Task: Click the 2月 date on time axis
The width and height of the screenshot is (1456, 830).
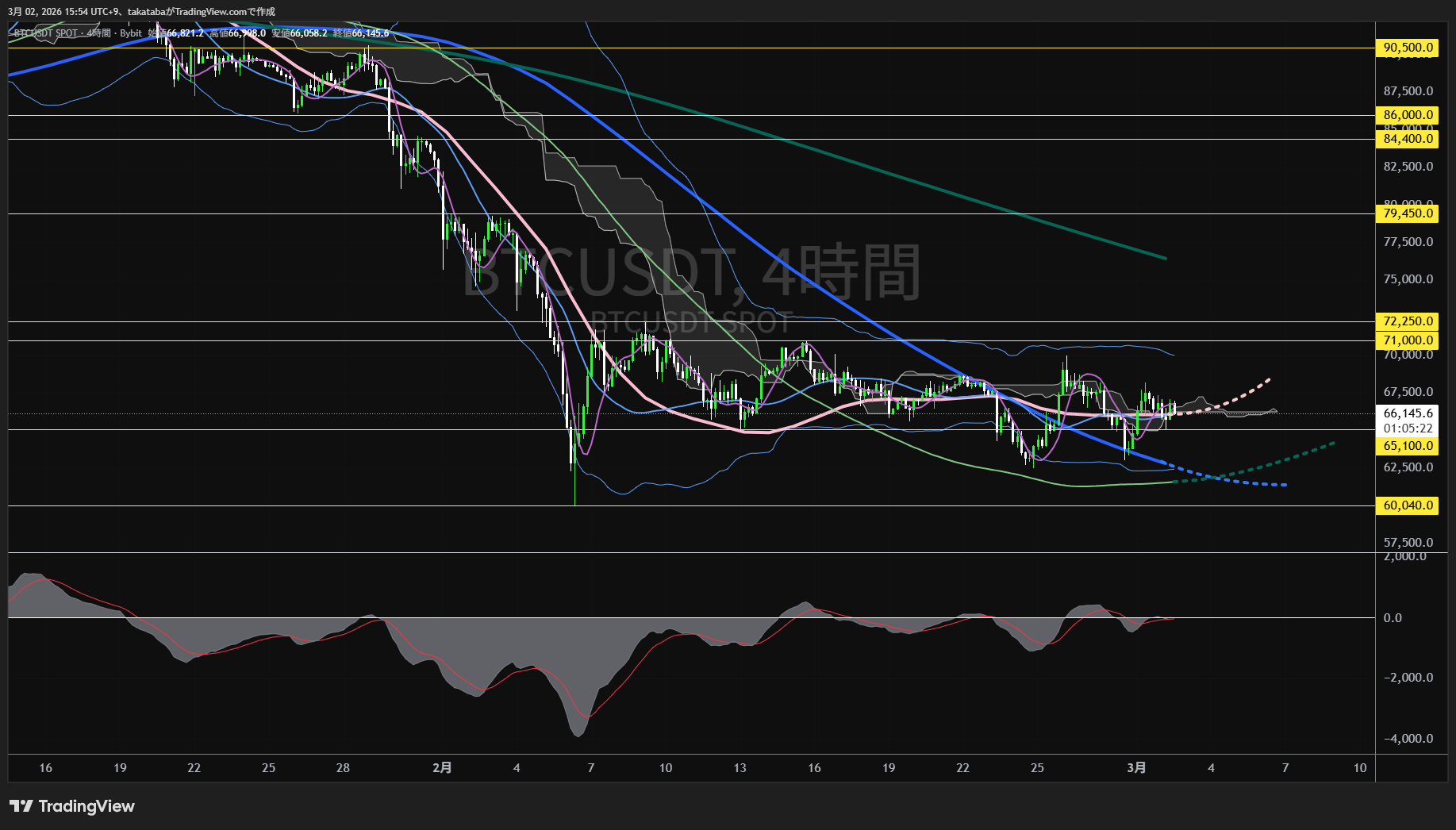Action: (x=442, y=768)
